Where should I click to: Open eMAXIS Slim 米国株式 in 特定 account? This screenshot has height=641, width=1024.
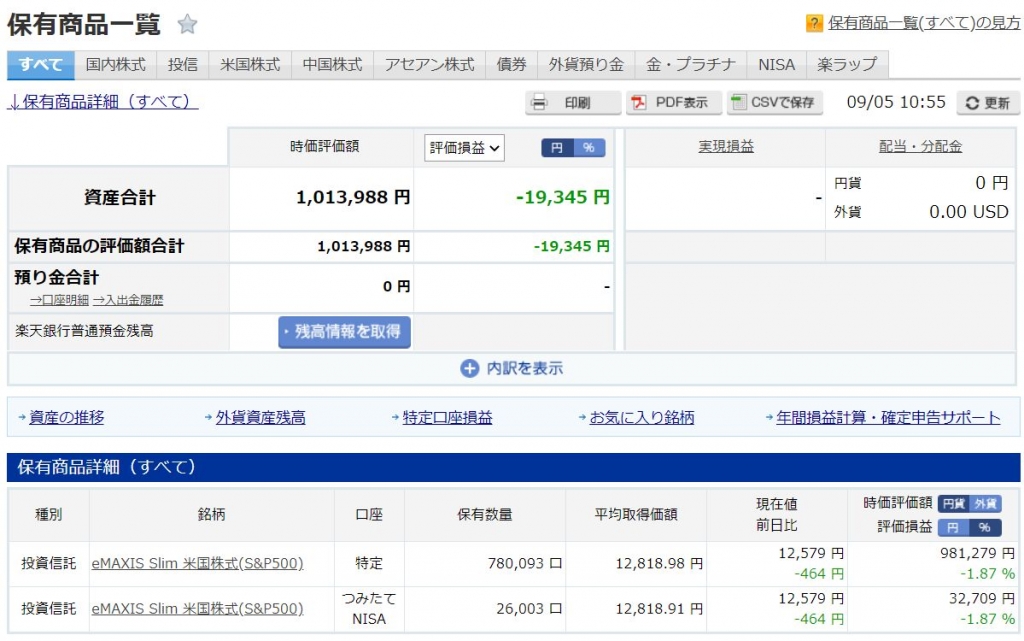pyautogui.click(x=197, y=563)
